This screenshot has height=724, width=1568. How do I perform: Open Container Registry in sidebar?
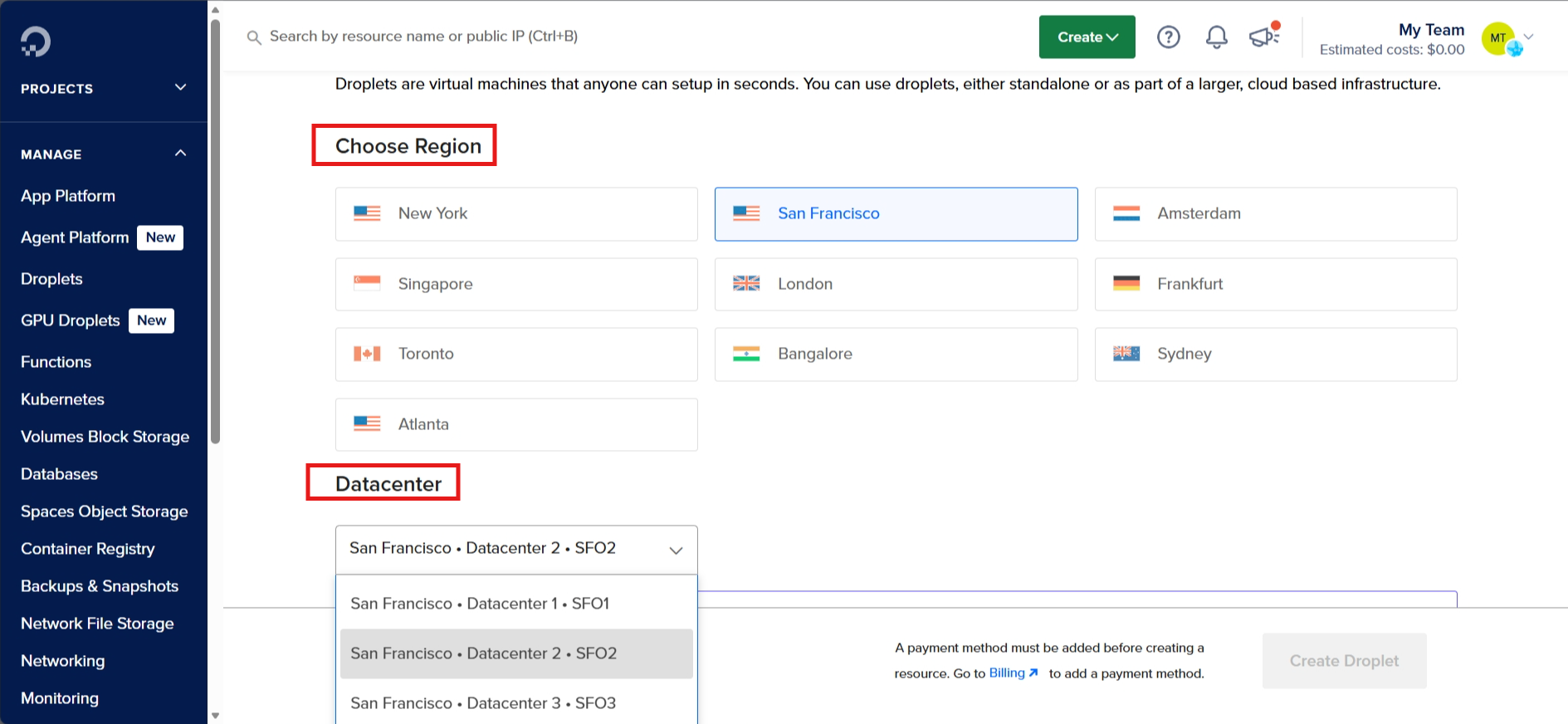click(x=87, y=549)
